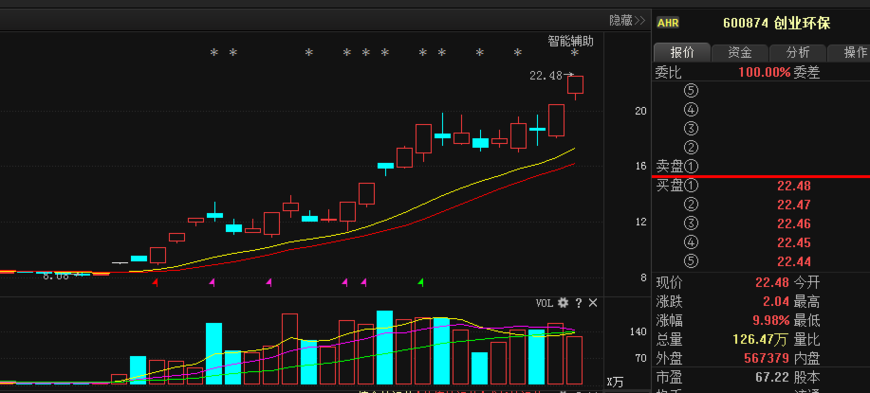Click the AHR badge icon

click(x=667, y=23)
